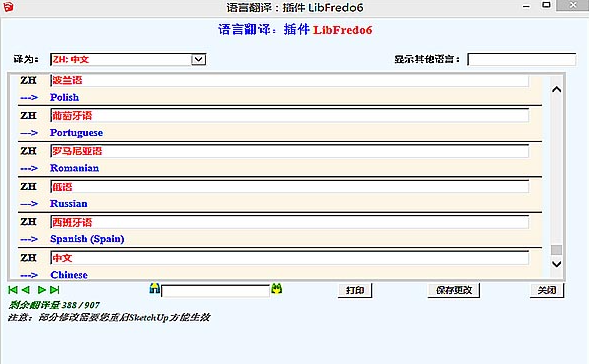The height and width of the screenshot is (364, 589).
Task: Click the green search-forward binoculars icon
Action: pos(277,288)
